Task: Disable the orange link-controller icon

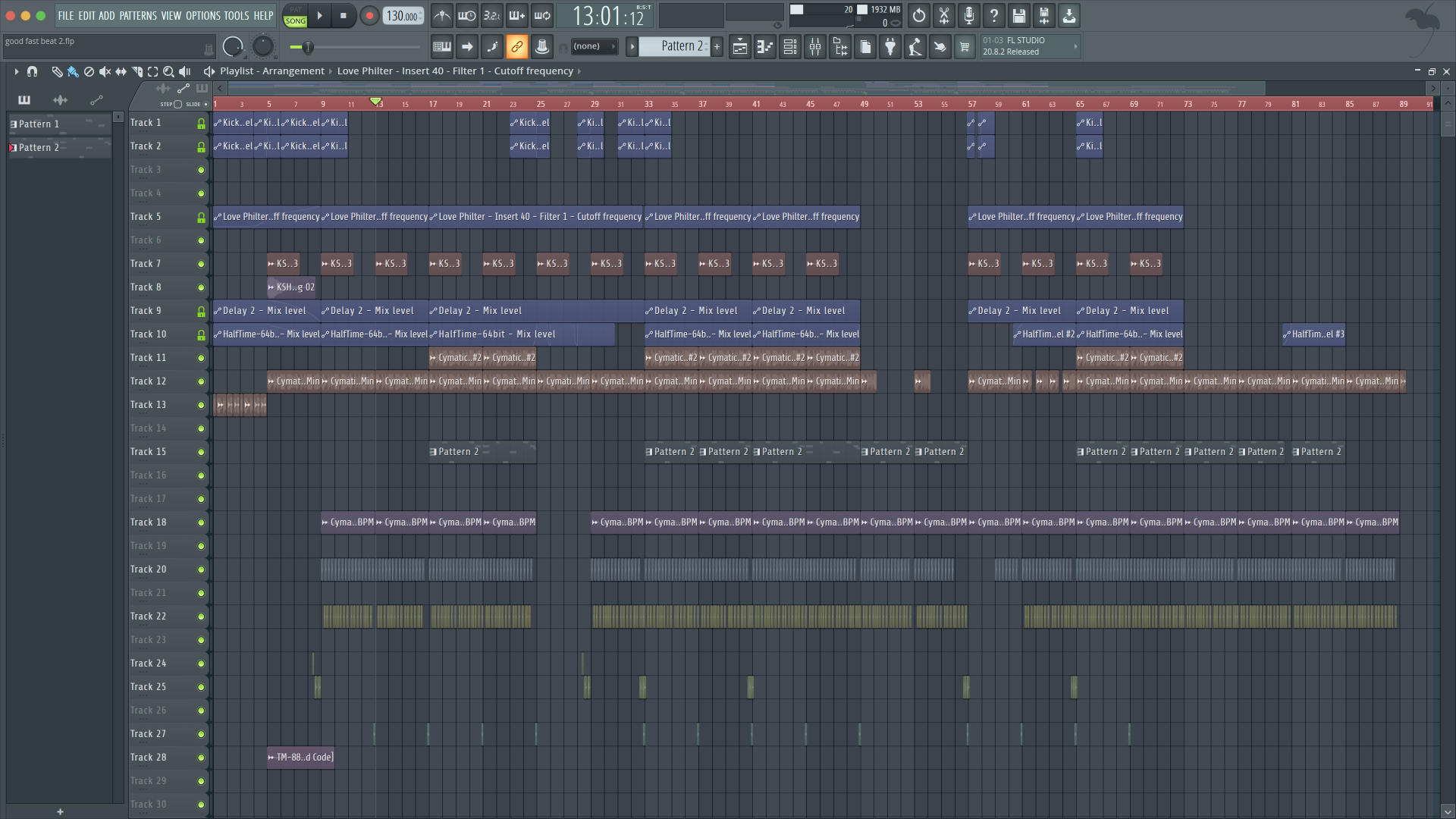Action: coord(517,47)
